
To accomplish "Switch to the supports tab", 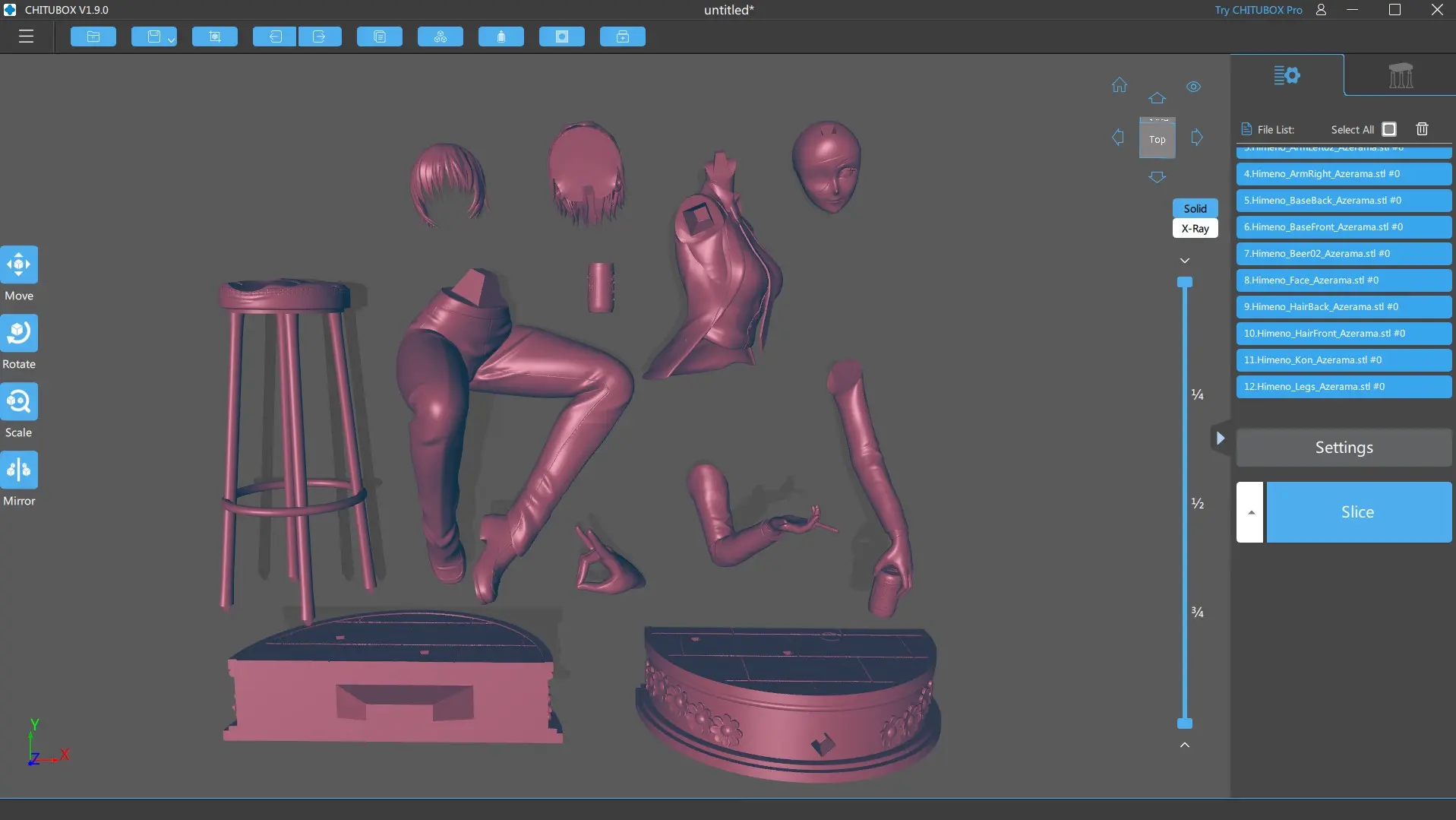I will pyautogui.click(x=1400, y=75).
